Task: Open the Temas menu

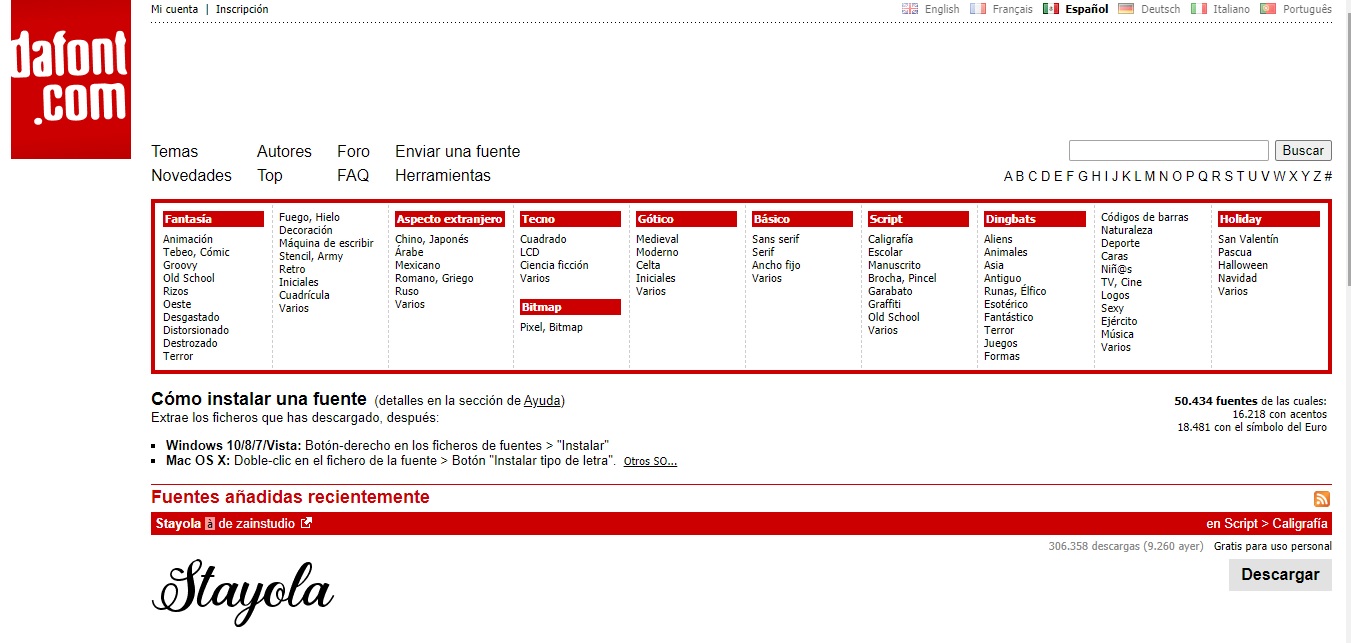Action: (x=175, y=152)
